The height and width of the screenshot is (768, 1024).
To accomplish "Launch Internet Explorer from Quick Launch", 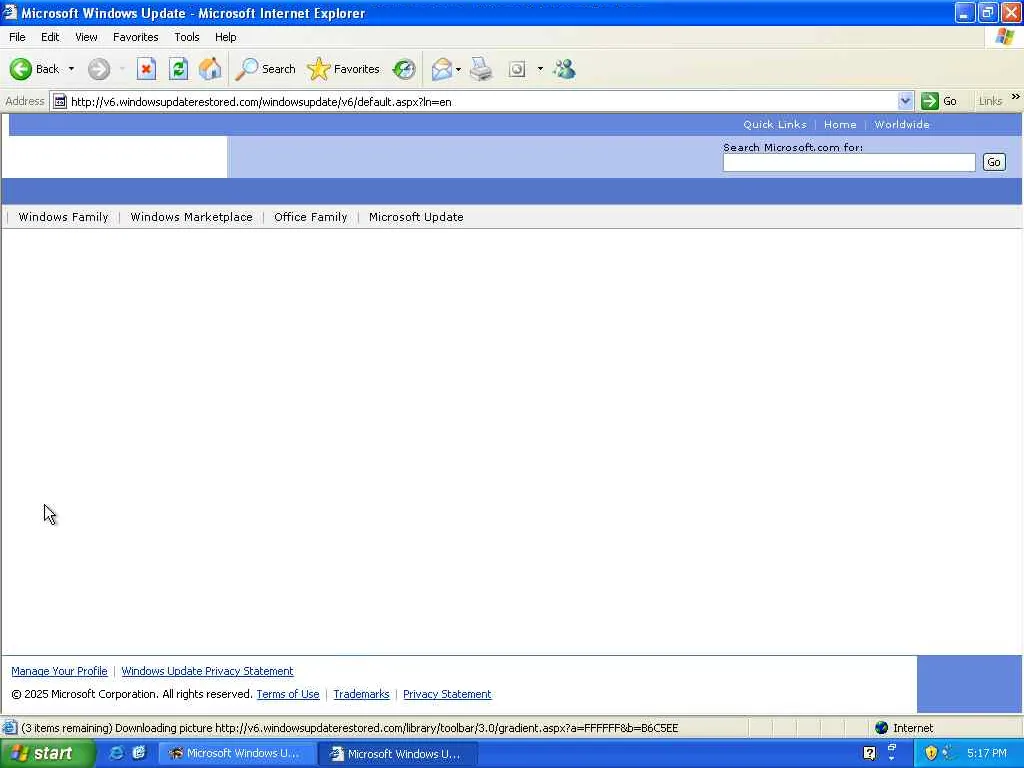I will point(116,753).
